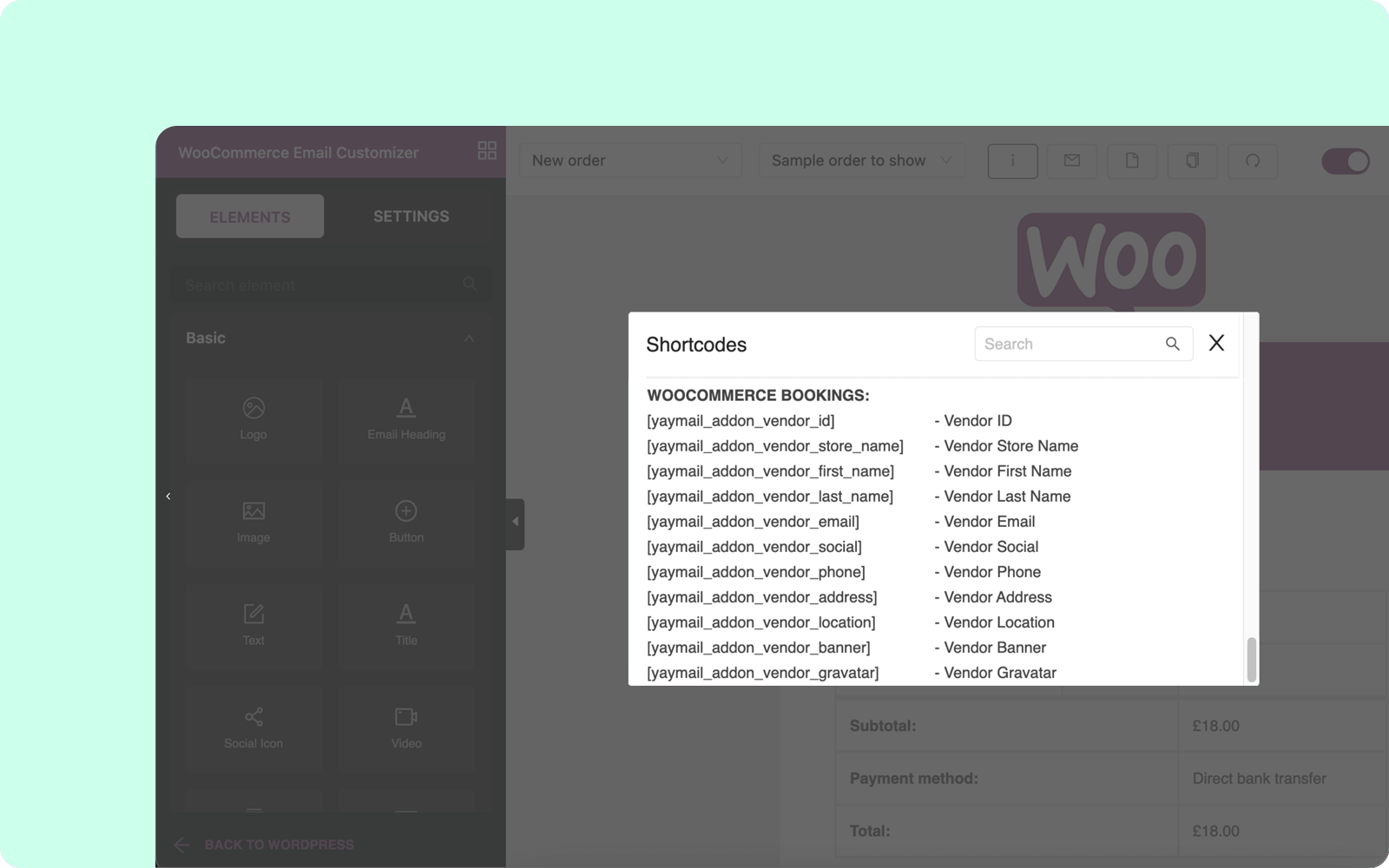Screen dimensions: 1389x868
Task: Close the Shortcodes dialog
Action: click(x=1216, y=343)
